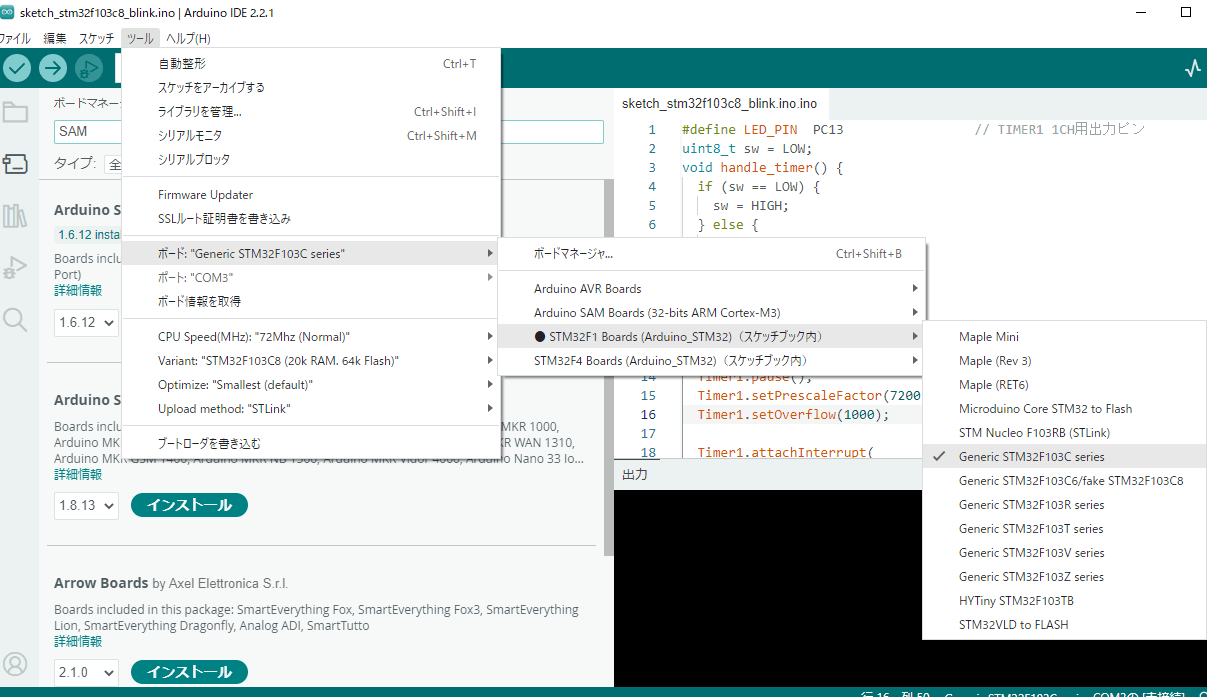The width and height of the screenshot is (1207, 697).
Task: Start the debugger with the Debug icon
Action: click(89, 68)
